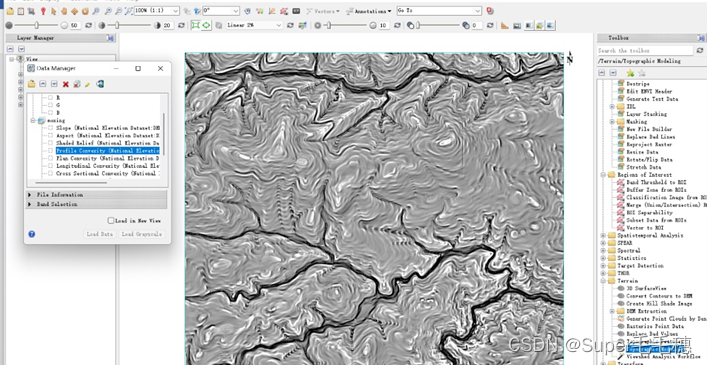Click the Load Grayscale button
This screenshot has width=707, height=365.
[x=141, y=234]
